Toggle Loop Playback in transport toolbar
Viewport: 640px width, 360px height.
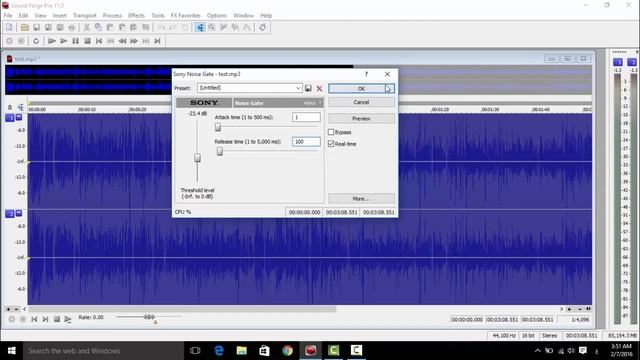[36, 41]
